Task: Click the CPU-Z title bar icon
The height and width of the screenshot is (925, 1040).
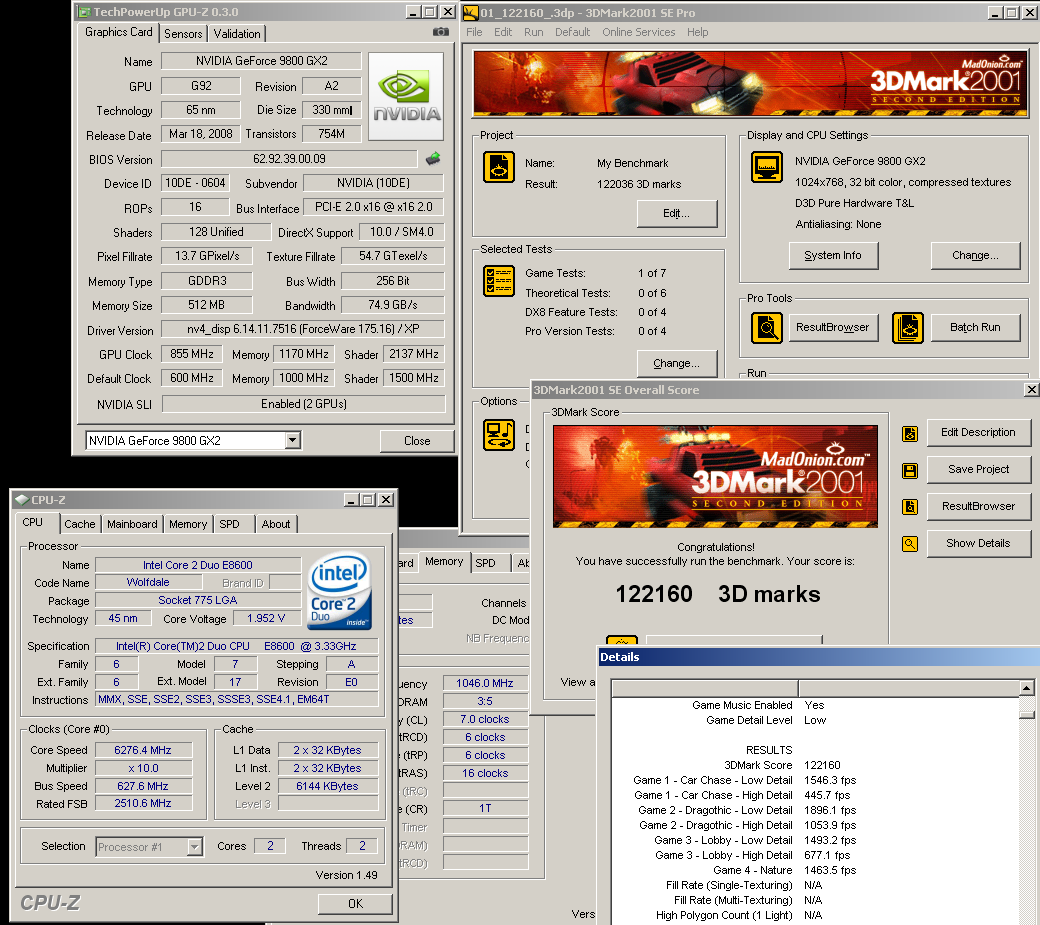Action: tap(21, 500)
